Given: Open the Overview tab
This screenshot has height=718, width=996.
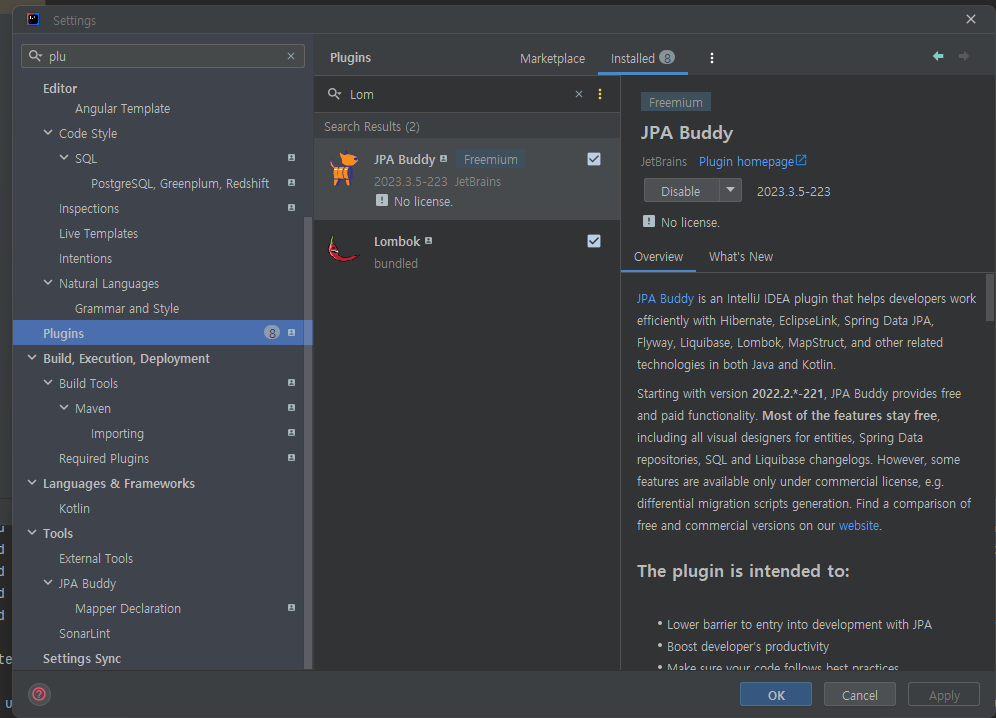Looking at the screenshot, I should click(658, 257).
